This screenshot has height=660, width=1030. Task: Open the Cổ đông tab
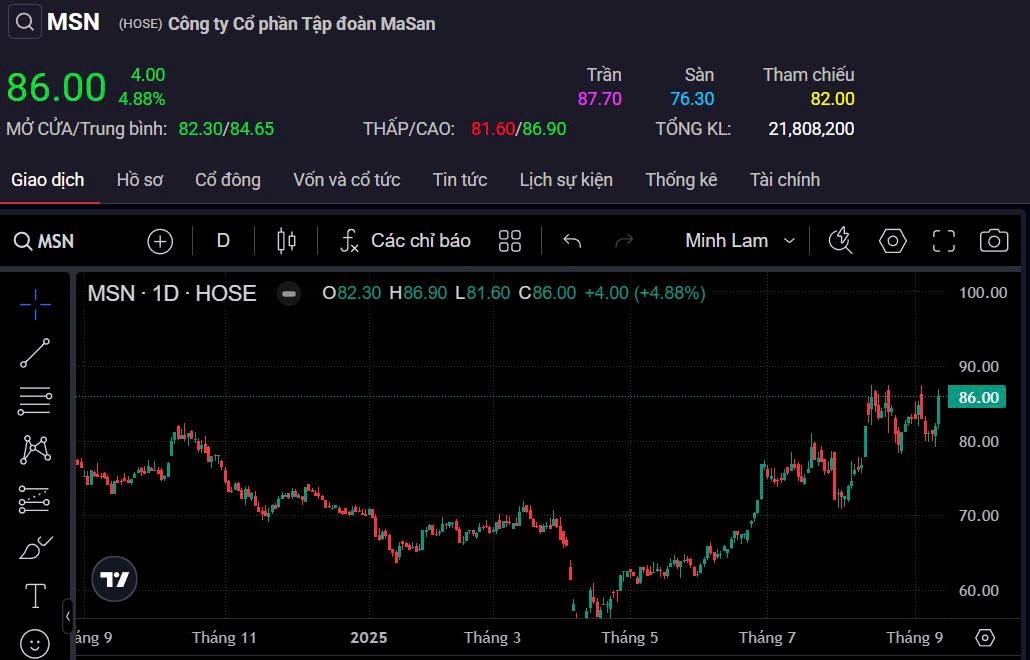pyautogui.click(x=228, y=180)
